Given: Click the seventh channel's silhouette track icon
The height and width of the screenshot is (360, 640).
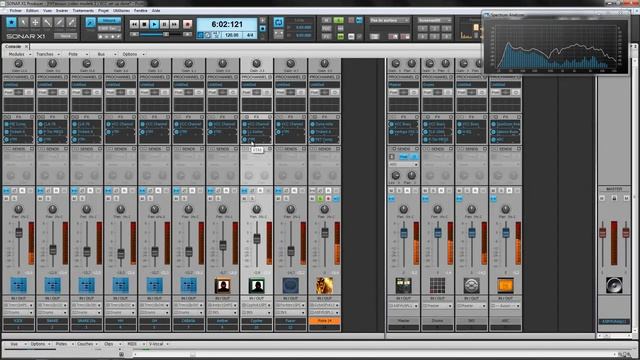Looking at the screenshot, I should (222, 285).
